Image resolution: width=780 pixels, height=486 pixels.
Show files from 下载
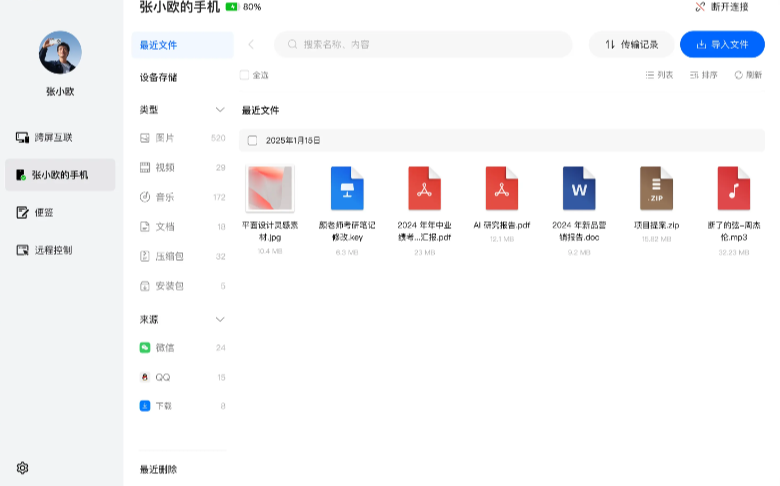(x=182, y=406)
